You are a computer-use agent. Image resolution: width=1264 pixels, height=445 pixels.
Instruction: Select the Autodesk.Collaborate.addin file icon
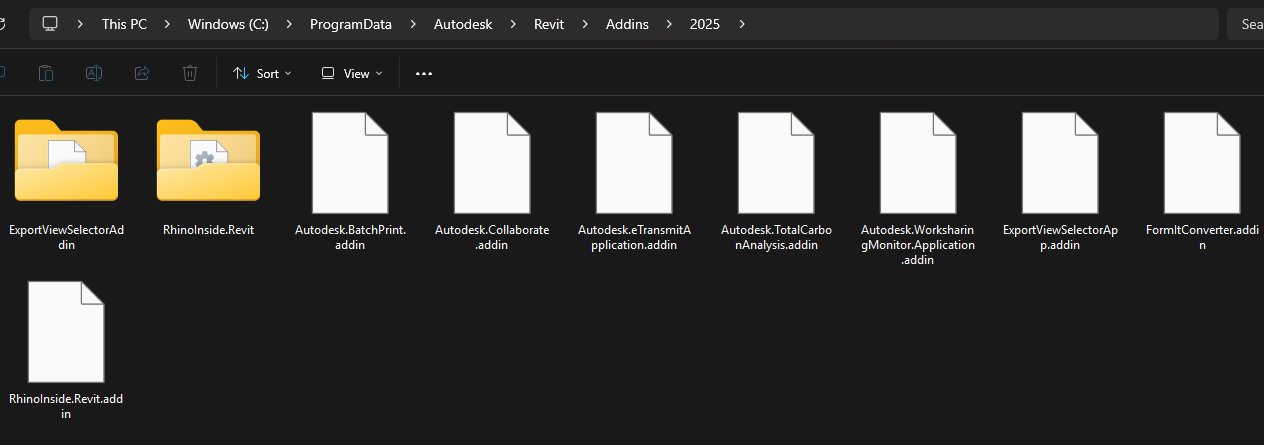pyautogui.click(x=492, y=161)
